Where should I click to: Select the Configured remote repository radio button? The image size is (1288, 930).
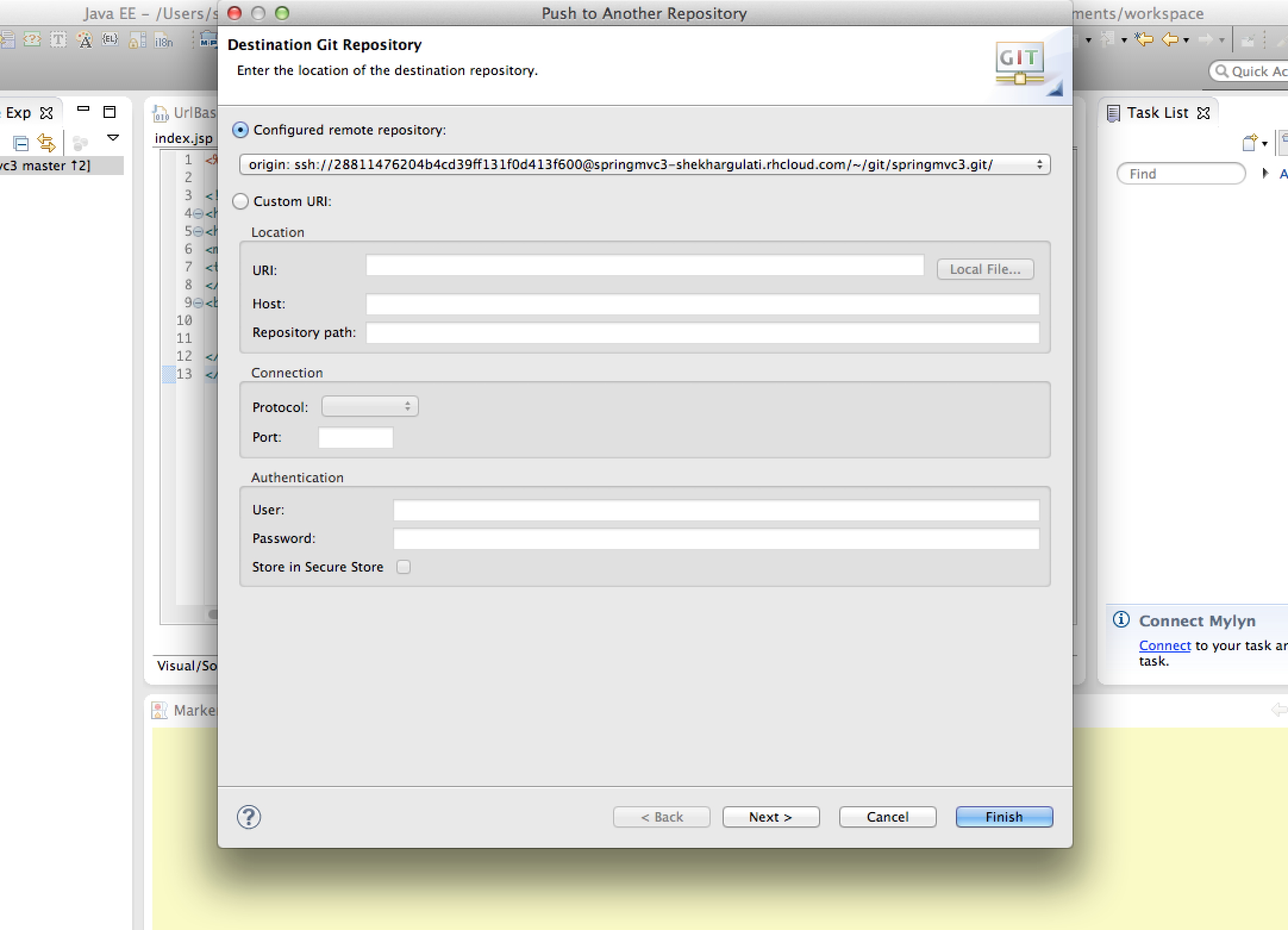(240, 130)
